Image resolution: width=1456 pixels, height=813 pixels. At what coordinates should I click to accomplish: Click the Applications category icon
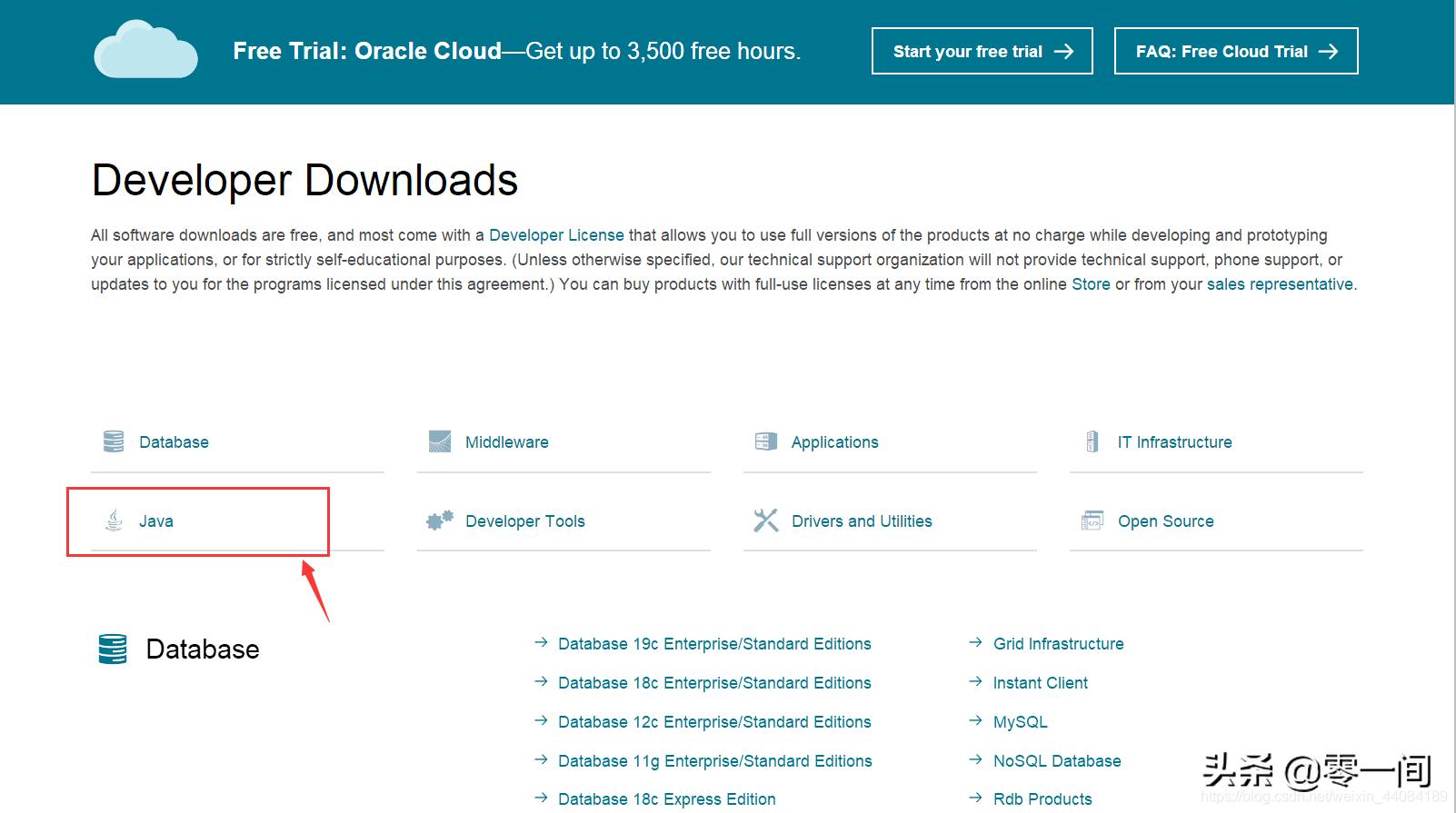pos(766,441)
